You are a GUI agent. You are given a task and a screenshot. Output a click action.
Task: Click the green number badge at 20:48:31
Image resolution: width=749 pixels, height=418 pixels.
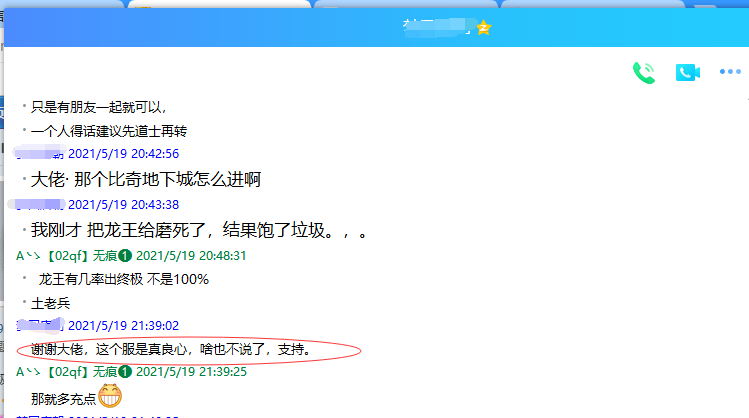pos(126,255)
